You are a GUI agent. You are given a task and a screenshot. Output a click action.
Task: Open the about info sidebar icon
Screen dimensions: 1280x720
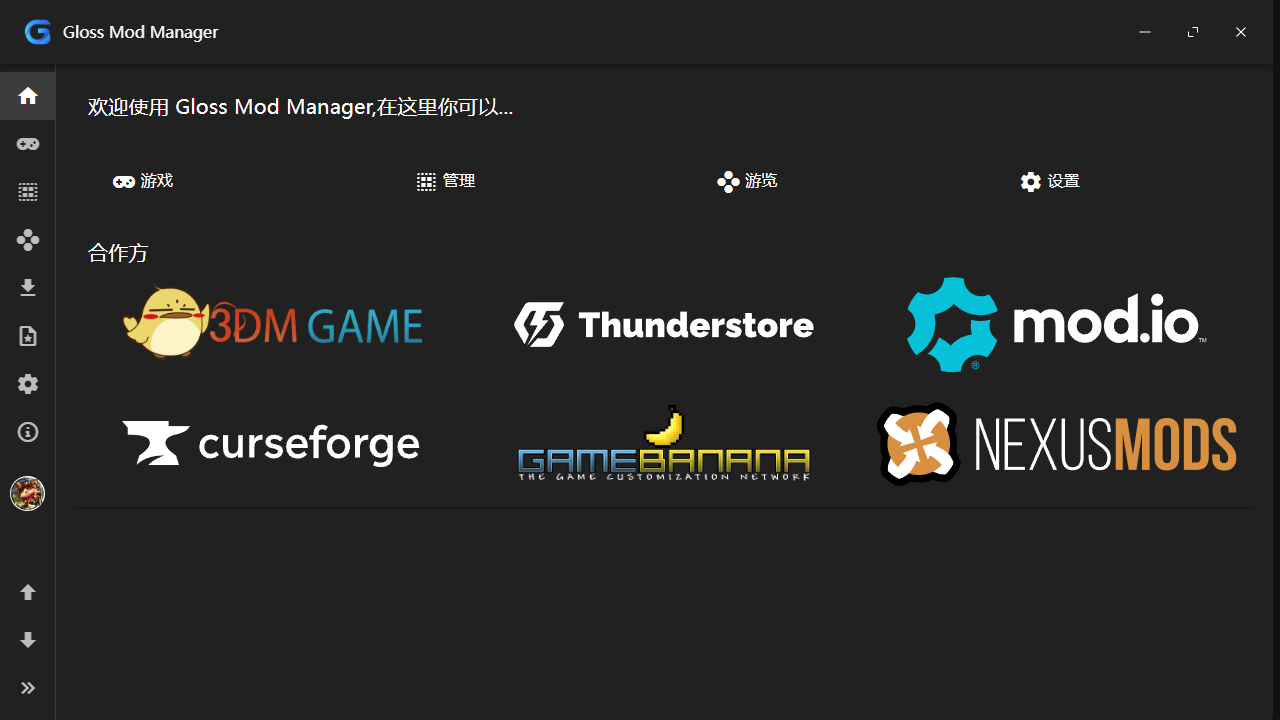pyautogui.click(x=28, y=432)
